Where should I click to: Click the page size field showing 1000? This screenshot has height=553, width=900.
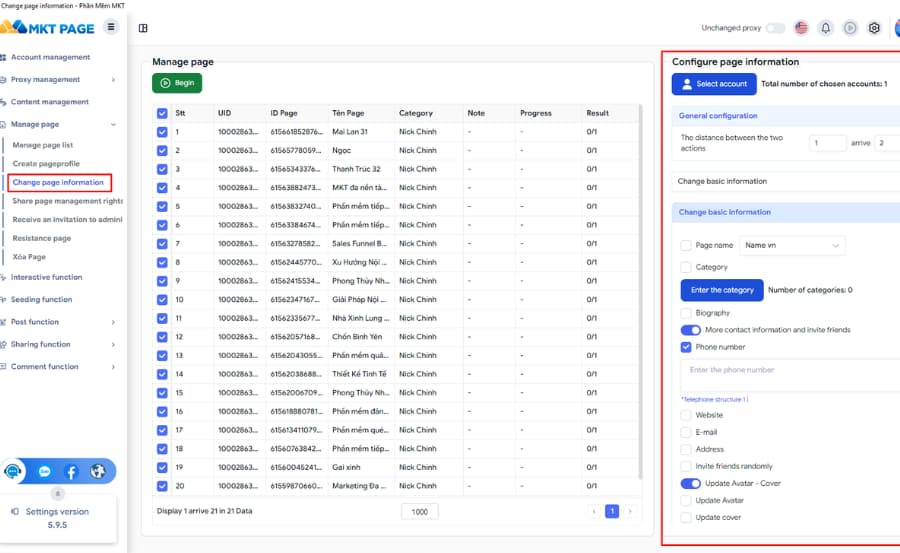(420, 512)
